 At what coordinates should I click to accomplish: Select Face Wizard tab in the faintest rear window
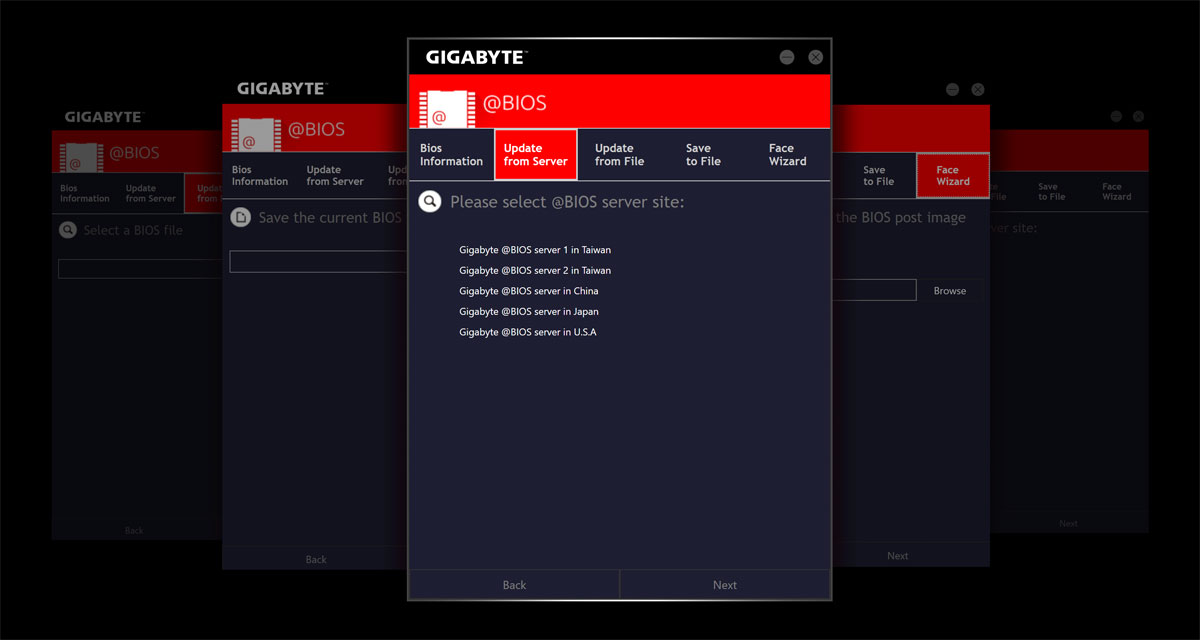[1116, 191]
